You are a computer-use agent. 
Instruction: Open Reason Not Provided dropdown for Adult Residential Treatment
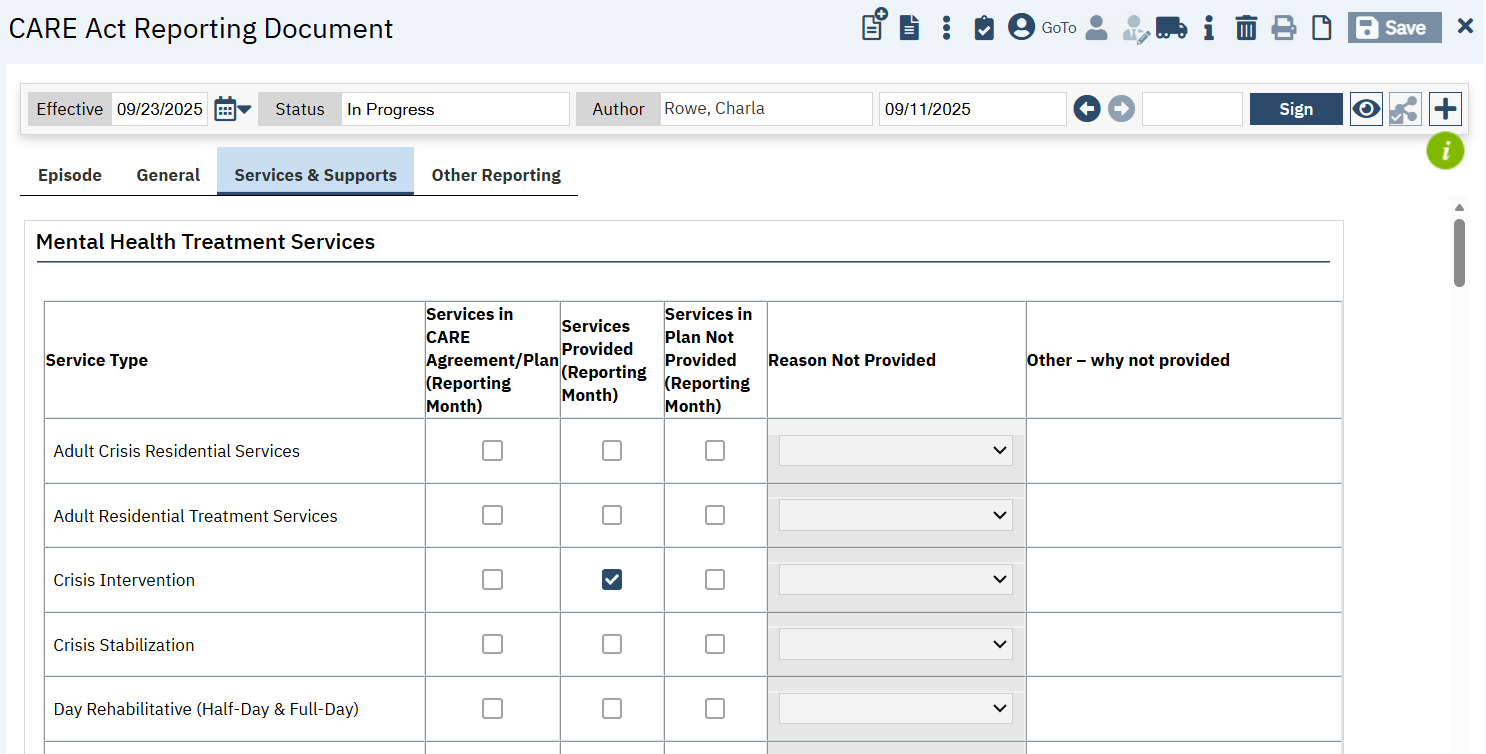click(895, 515)
